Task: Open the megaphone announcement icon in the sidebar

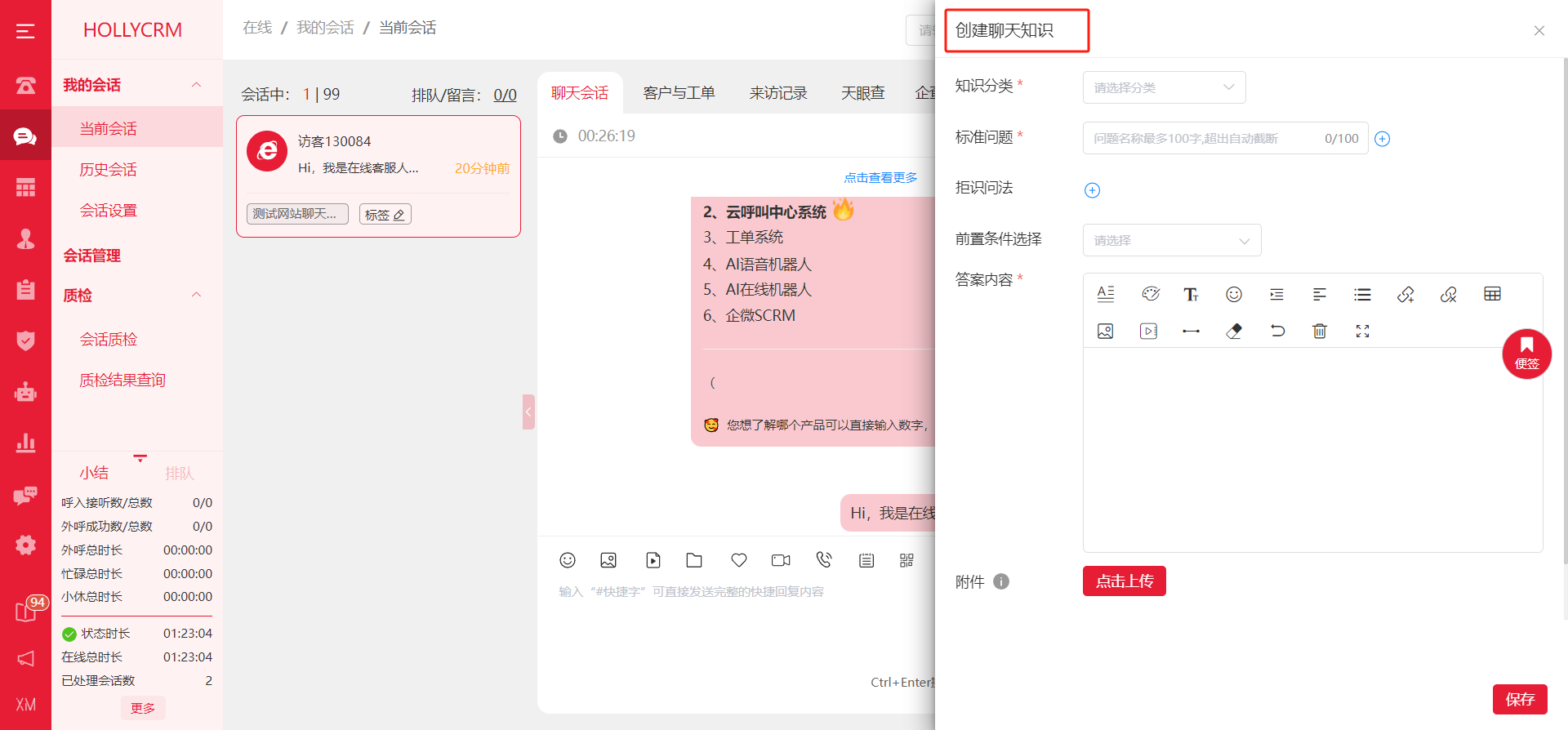Action: [x=25, y=658]
